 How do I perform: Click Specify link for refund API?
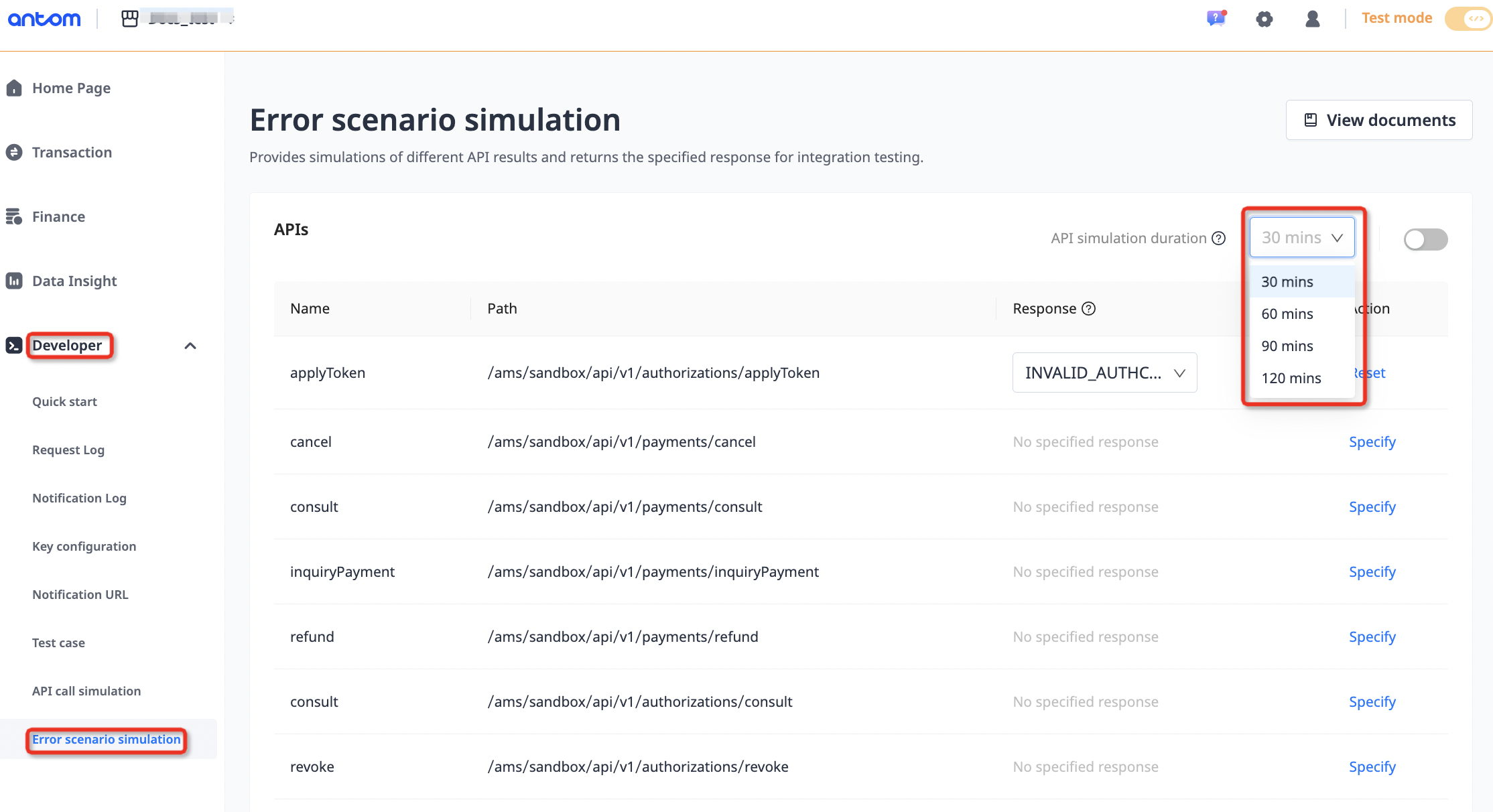[1372, 636]
